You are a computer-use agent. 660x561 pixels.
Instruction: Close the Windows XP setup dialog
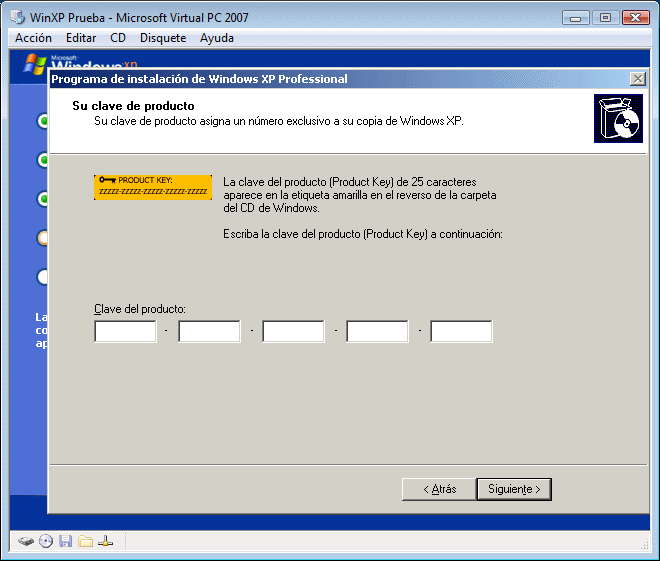click(638, 79)
